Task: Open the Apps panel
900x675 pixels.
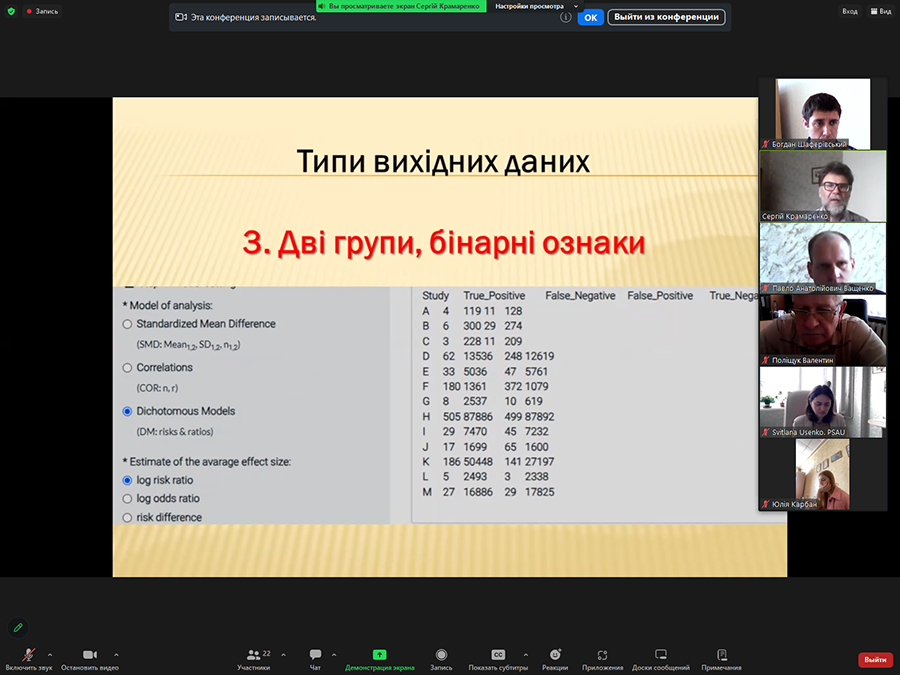Action: (602, 658)
